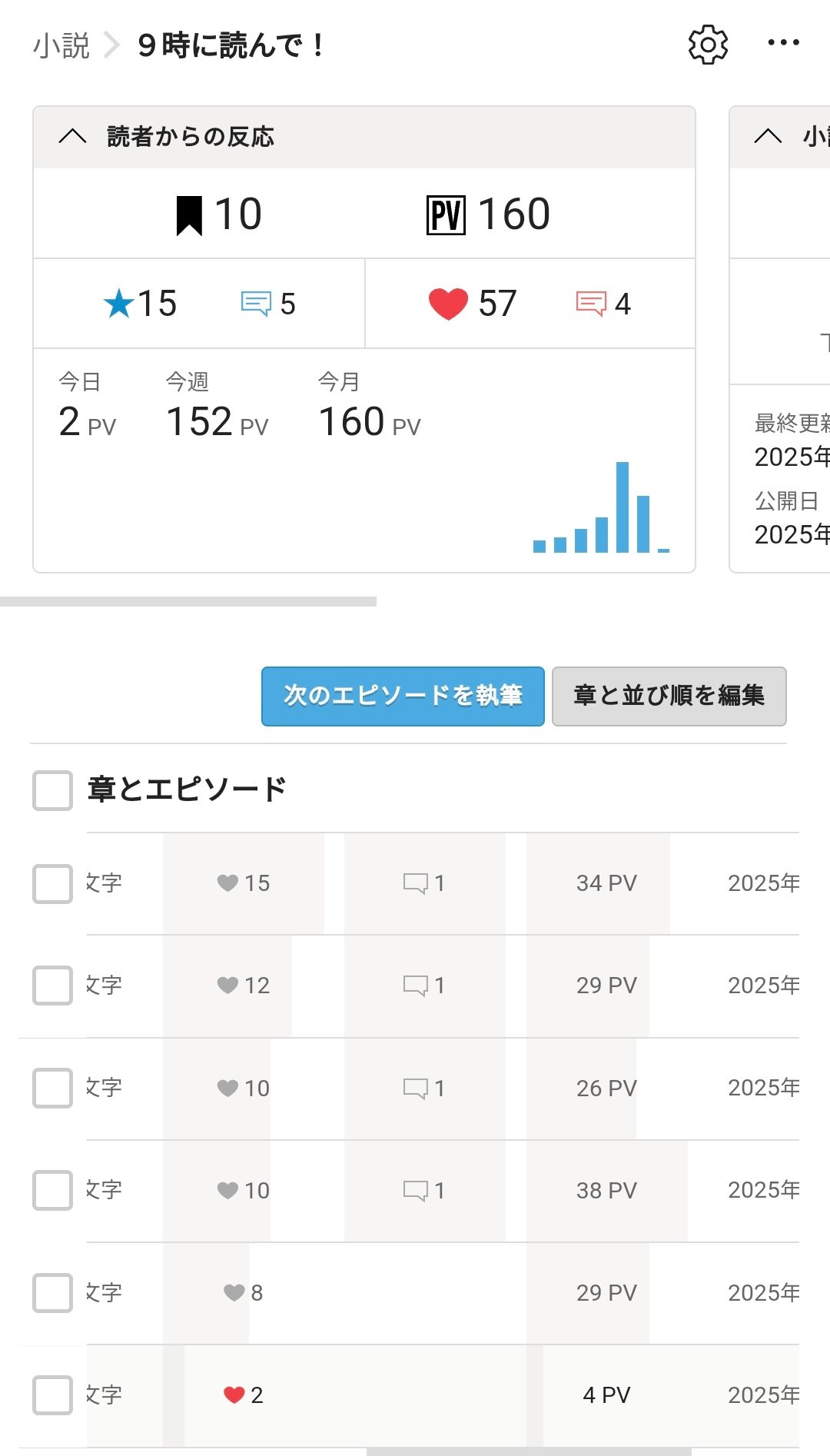Click the bookmark icon showing 10 followers
The image size is (830, 1456).
pos(189,215)
